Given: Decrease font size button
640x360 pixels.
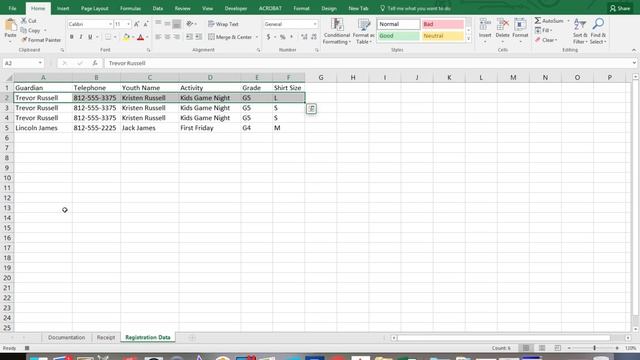Looking at the screenshot, I should pyautogui.click(x=146, y=24).
